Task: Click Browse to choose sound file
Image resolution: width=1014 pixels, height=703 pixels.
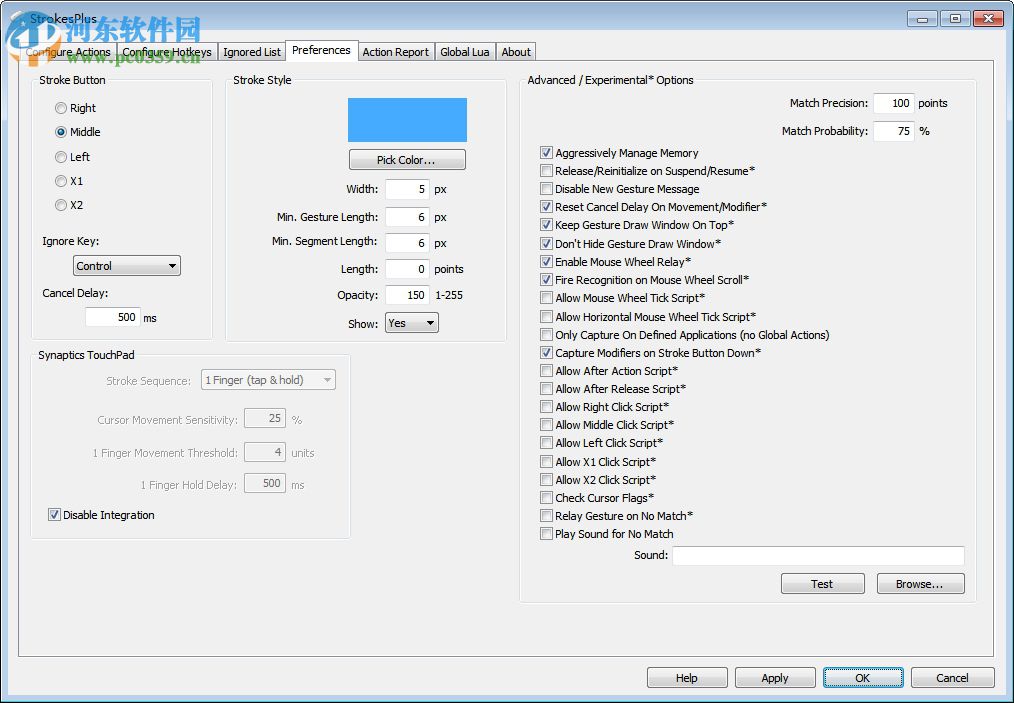Action: [920, 584]
